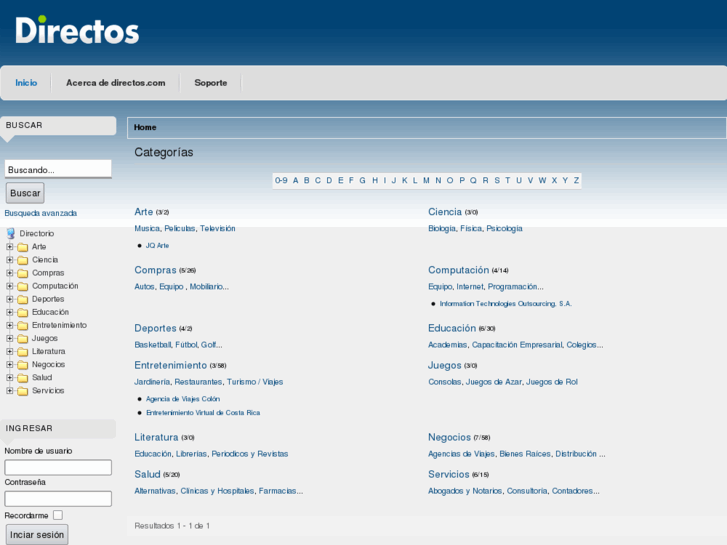Image resolution: width=727 pixels, height=545 pixels.
Task: Open the Psicología subcategory
Action: tap(504, 228)
